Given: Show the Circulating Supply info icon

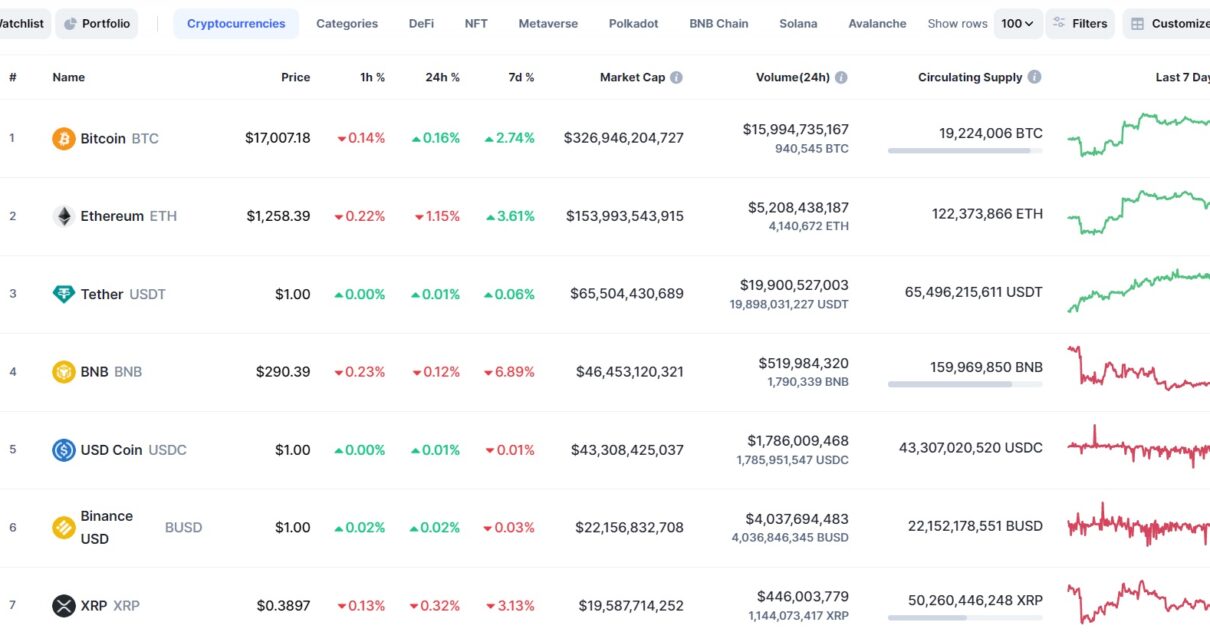Looking at the screenshot, I should [1034, 77].
